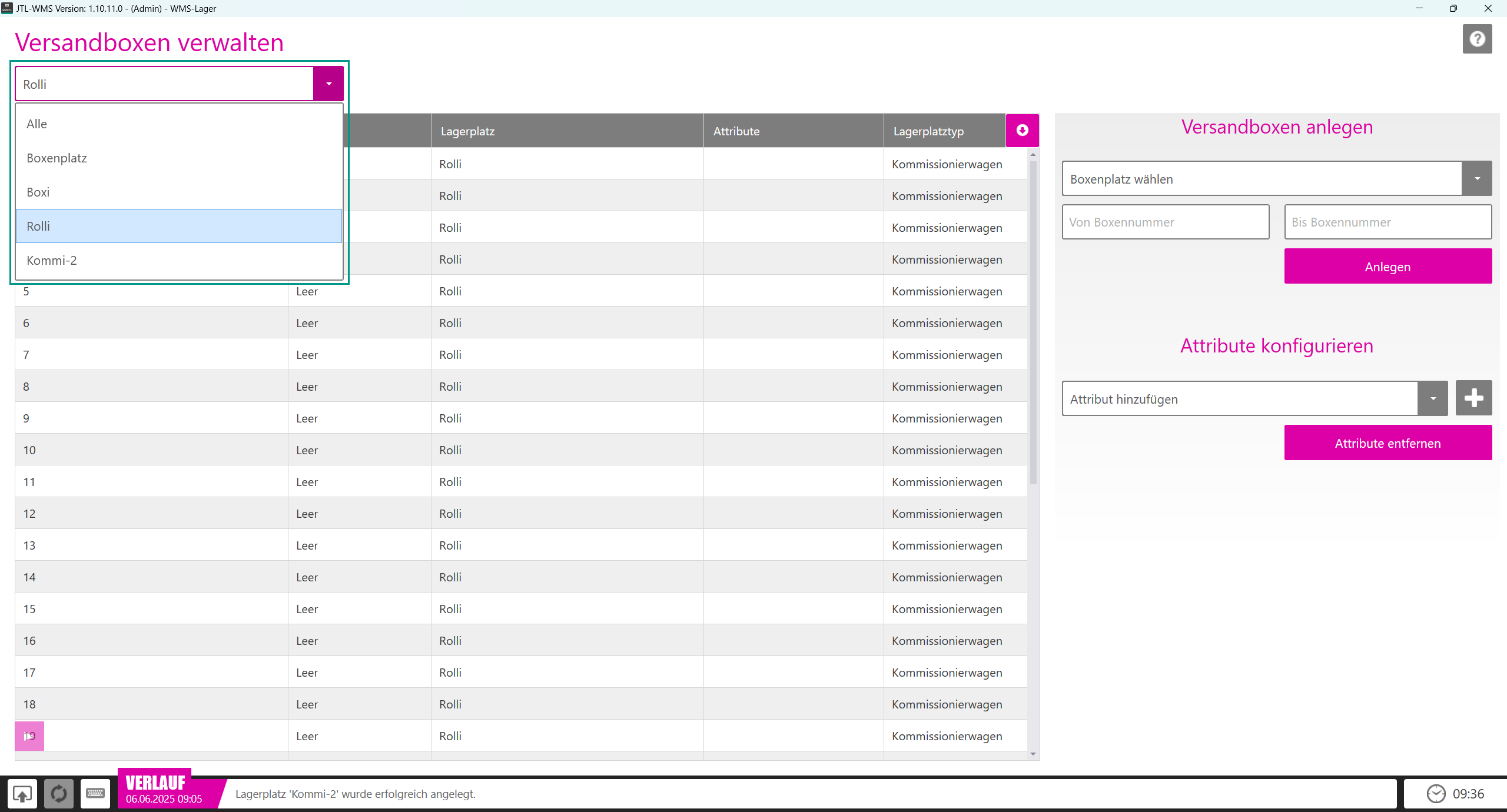Collapse the Rolli filter dropdown arrow

328,84
